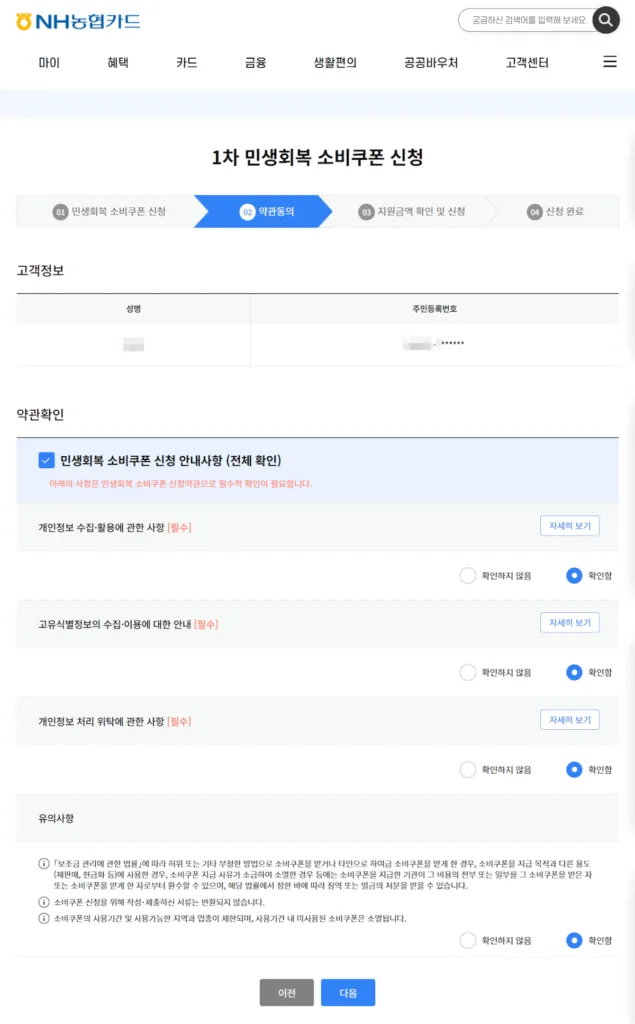Screen dimensions: 635x1024
Task: Click the 약관확인 heading
Action: tap(41, 415)
